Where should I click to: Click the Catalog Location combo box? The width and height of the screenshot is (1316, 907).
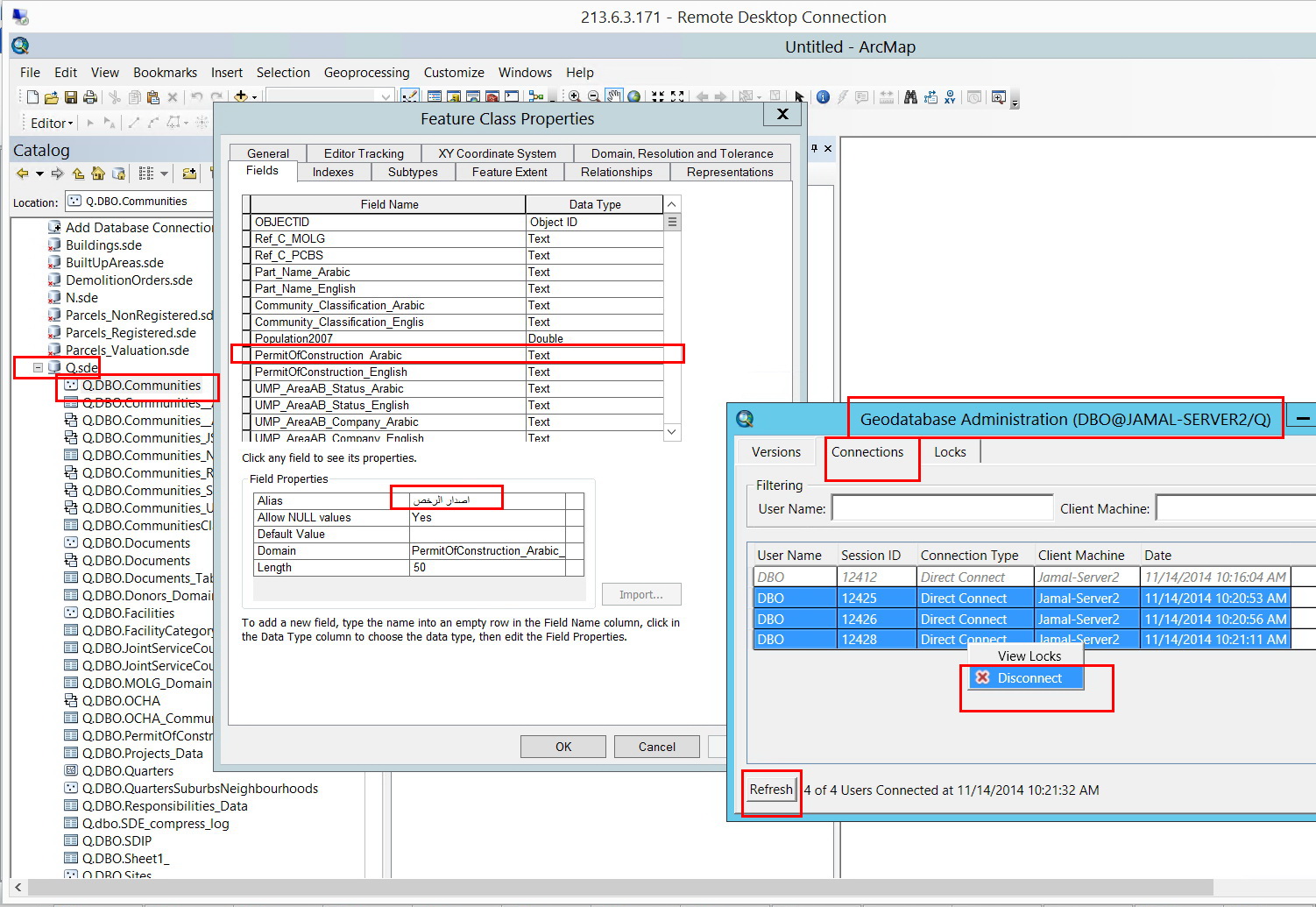pyautogui.click(x=138, y=202)
